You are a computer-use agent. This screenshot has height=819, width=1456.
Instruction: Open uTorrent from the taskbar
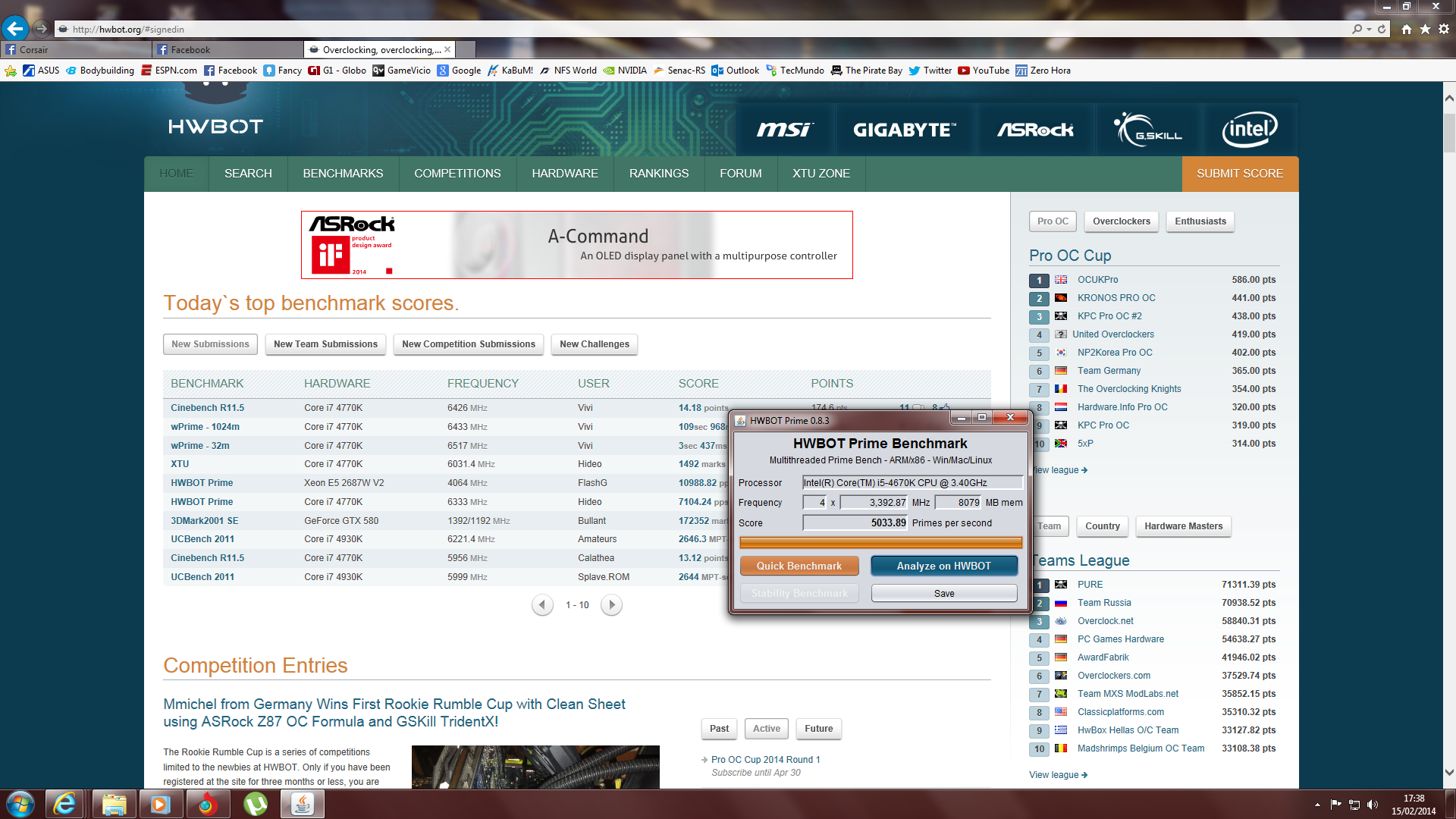point(256,804)
